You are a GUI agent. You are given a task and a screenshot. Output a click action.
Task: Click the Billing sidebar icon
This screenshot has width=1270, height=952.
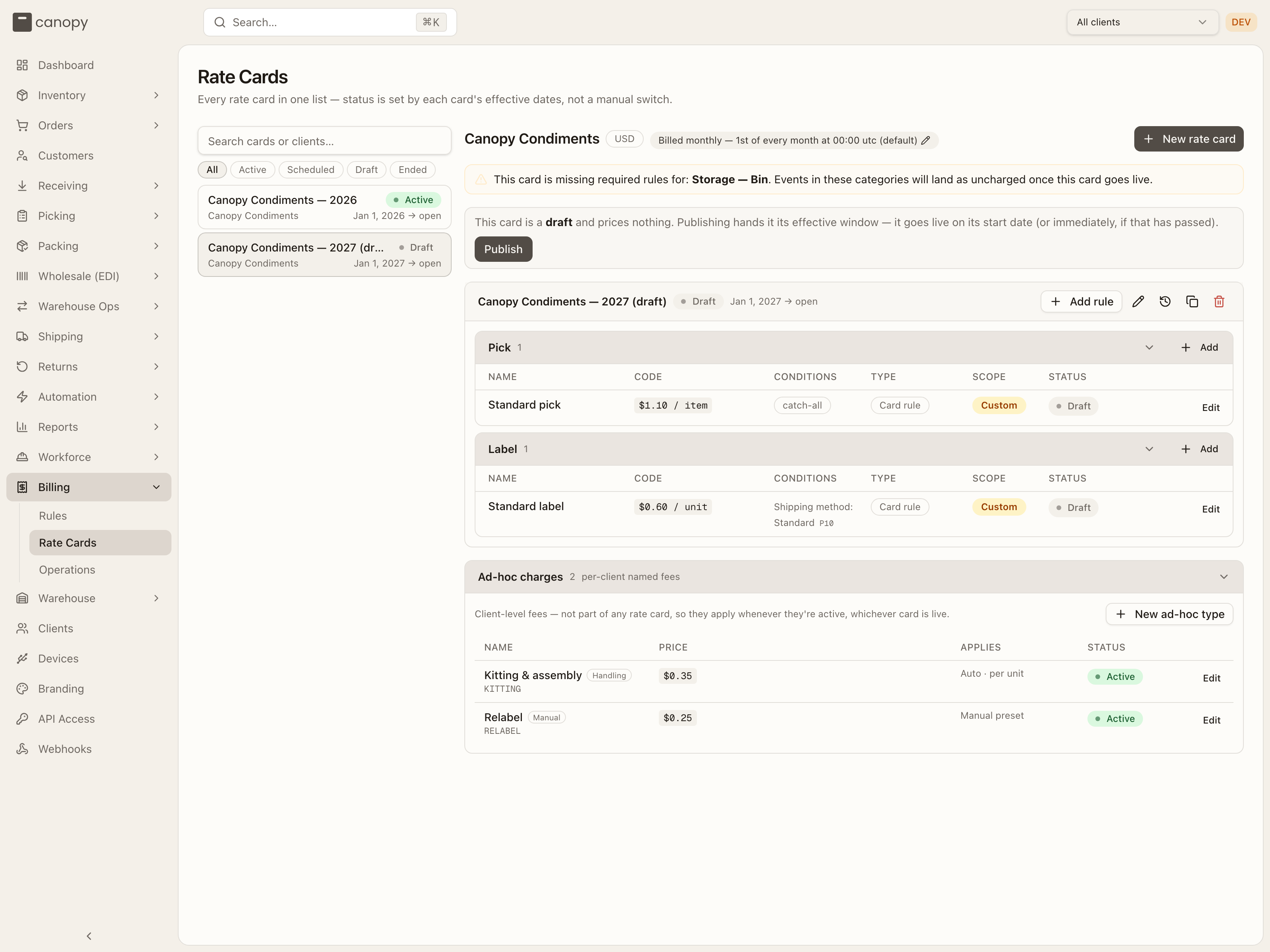(22, 487)
